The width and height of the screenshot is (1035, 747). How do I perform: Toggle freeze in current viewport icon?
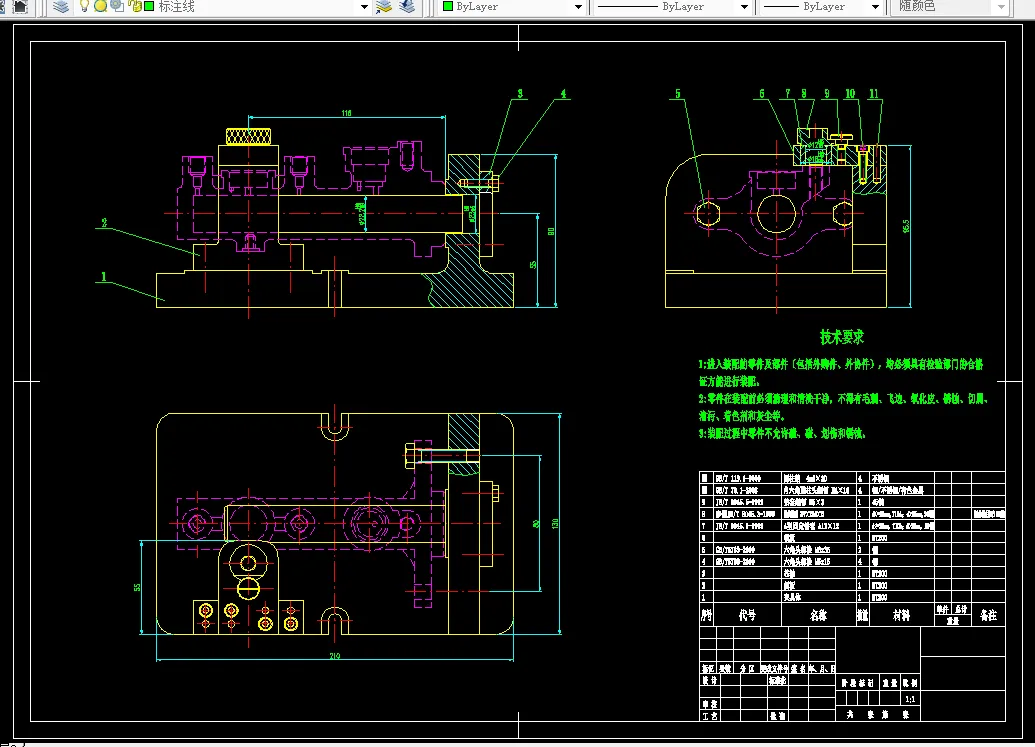pos(117,7)
